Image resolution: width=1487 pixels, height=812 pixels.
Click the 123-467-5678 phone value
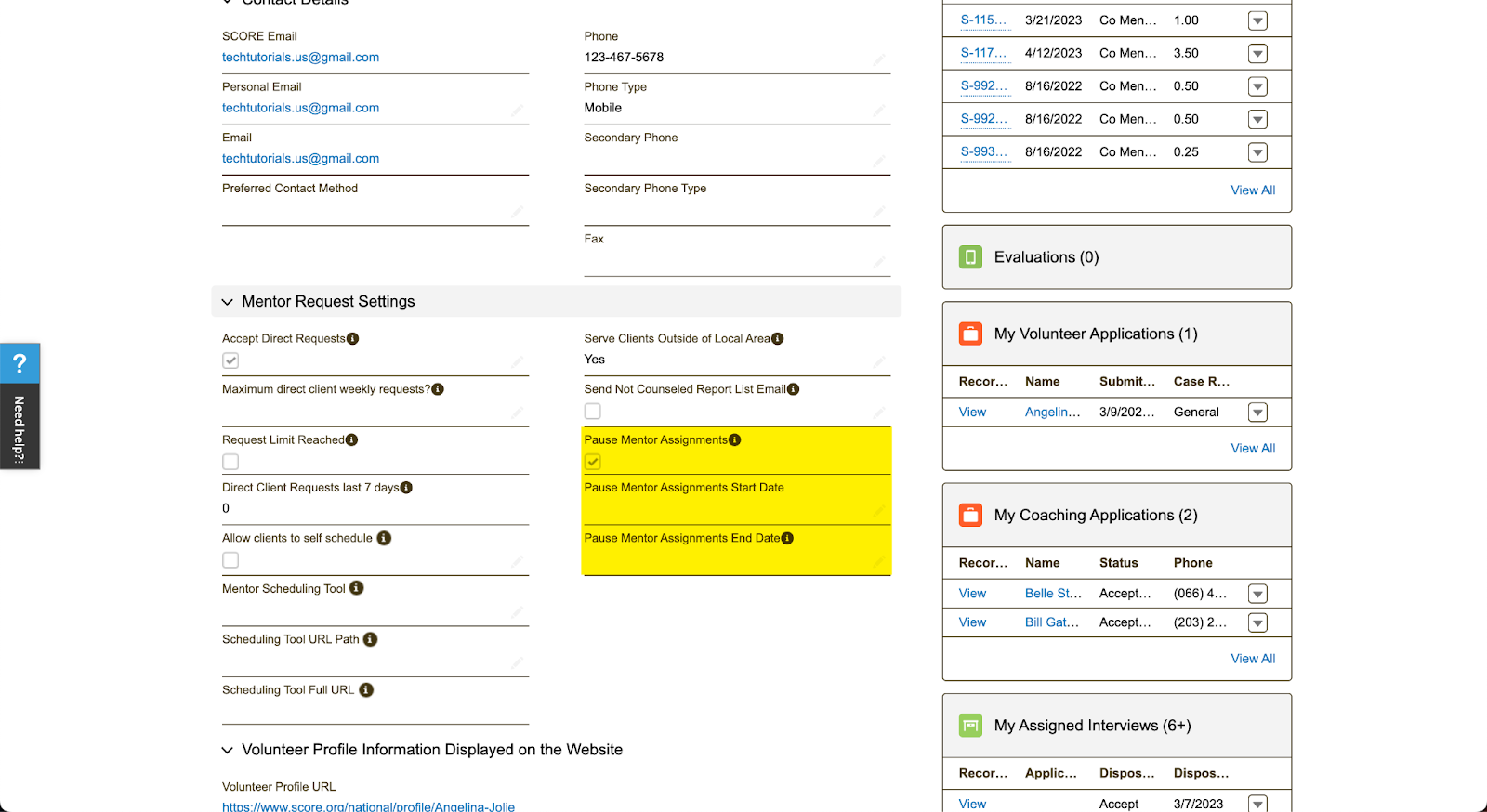click(x=624, y=58)
